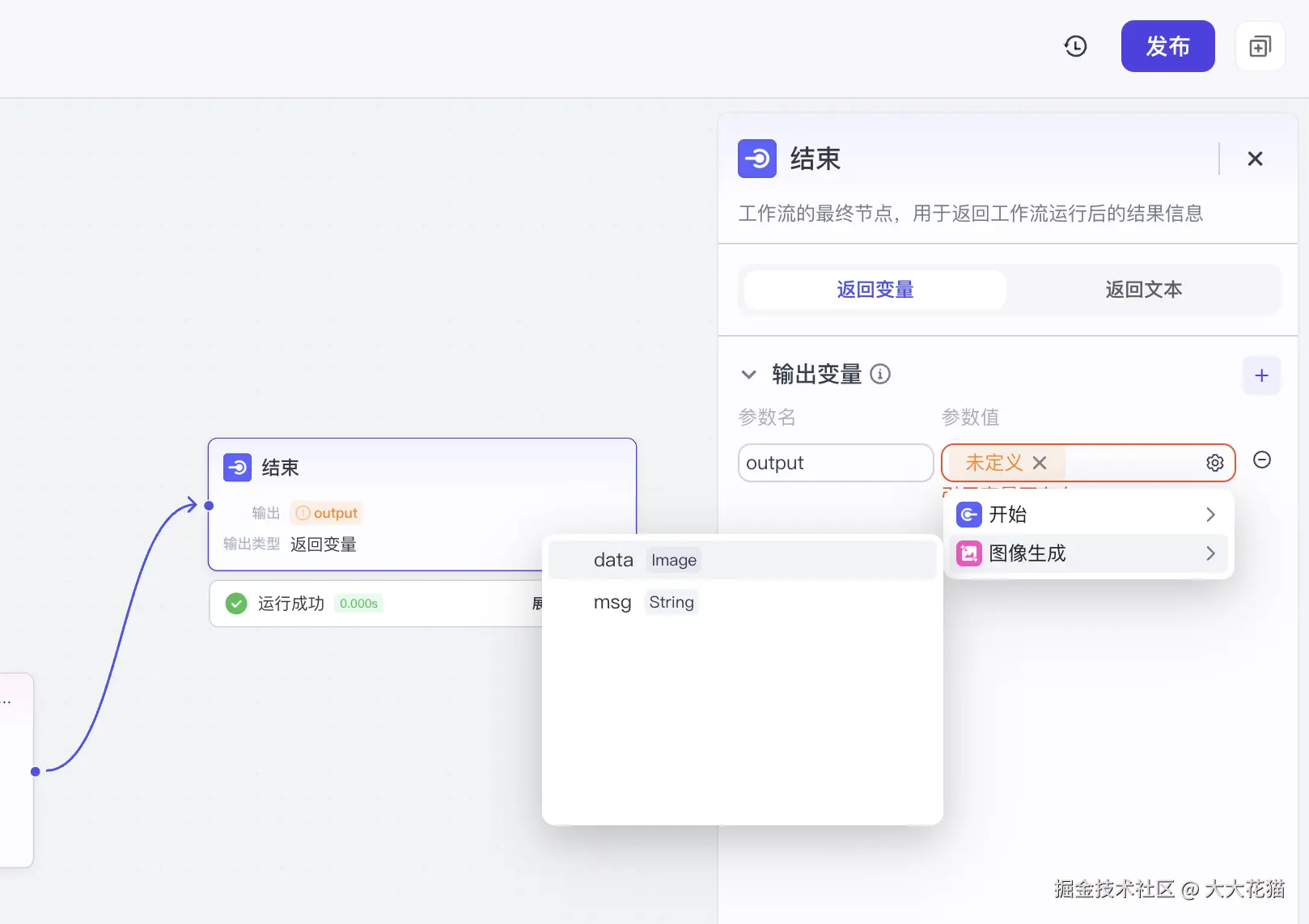Image resolution: width=1309 pixels, height=924 pixels.
Task: Click the 结束 node icon in panel header
Action: [757, 159]
